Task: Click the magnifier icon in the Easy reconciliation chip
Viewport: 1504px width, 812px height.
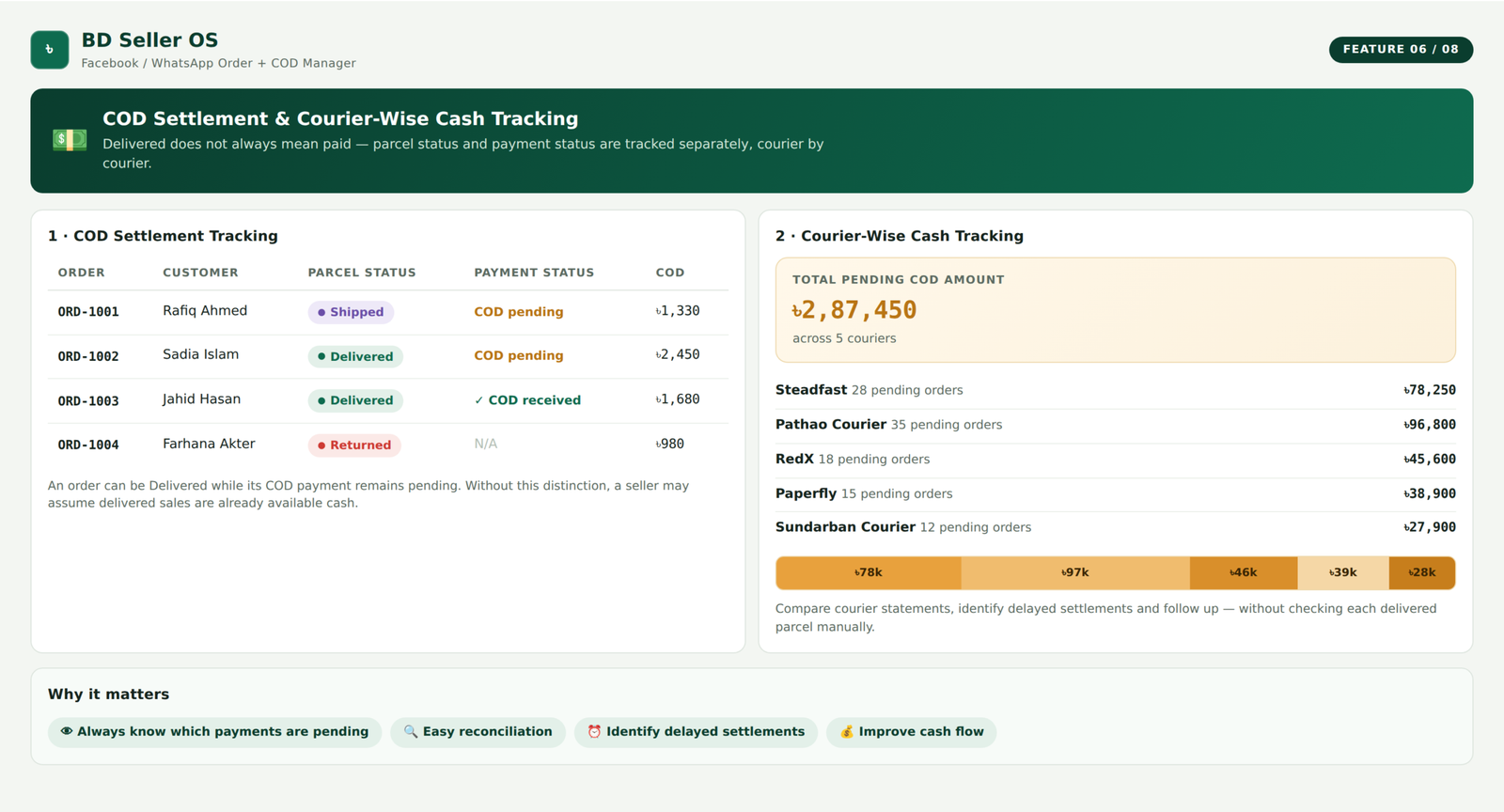Action: 411,731
